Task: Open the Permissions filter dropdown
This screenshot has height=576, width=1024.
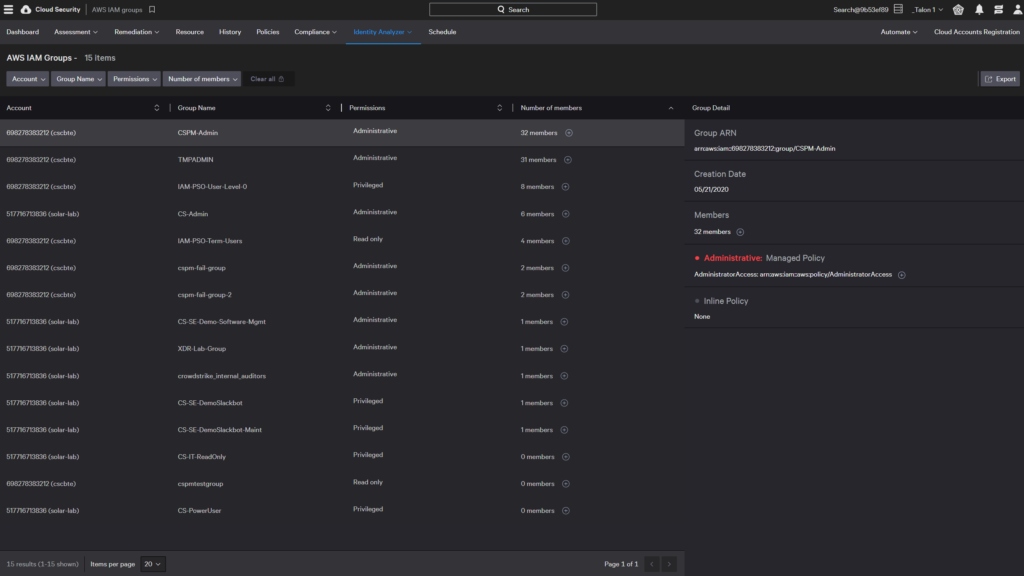Action: pos(135,79)
